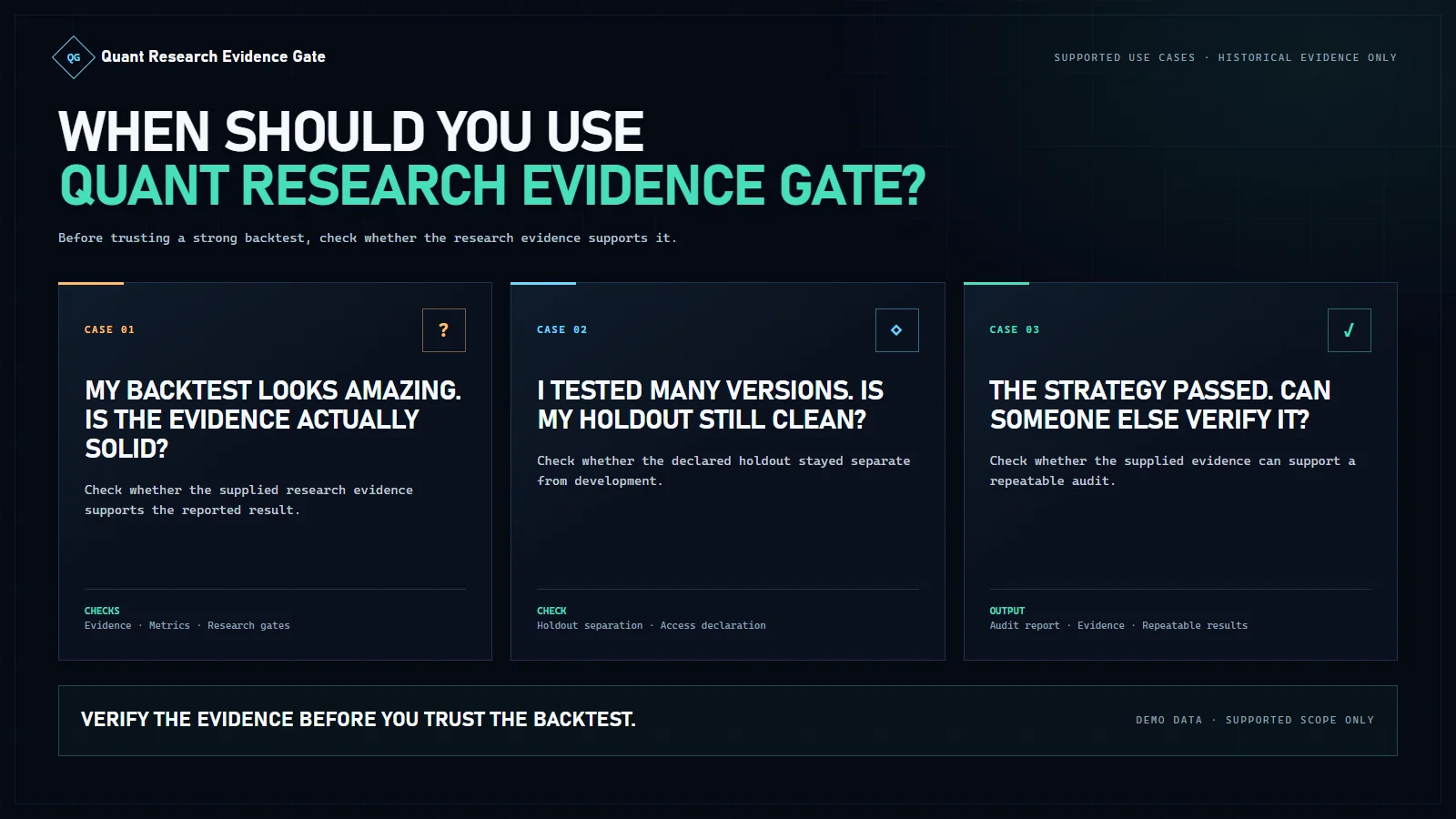Click the 'Repeatable results' text
Image resolution: width=1456 pixels, height=819 pixels.
1195,625
